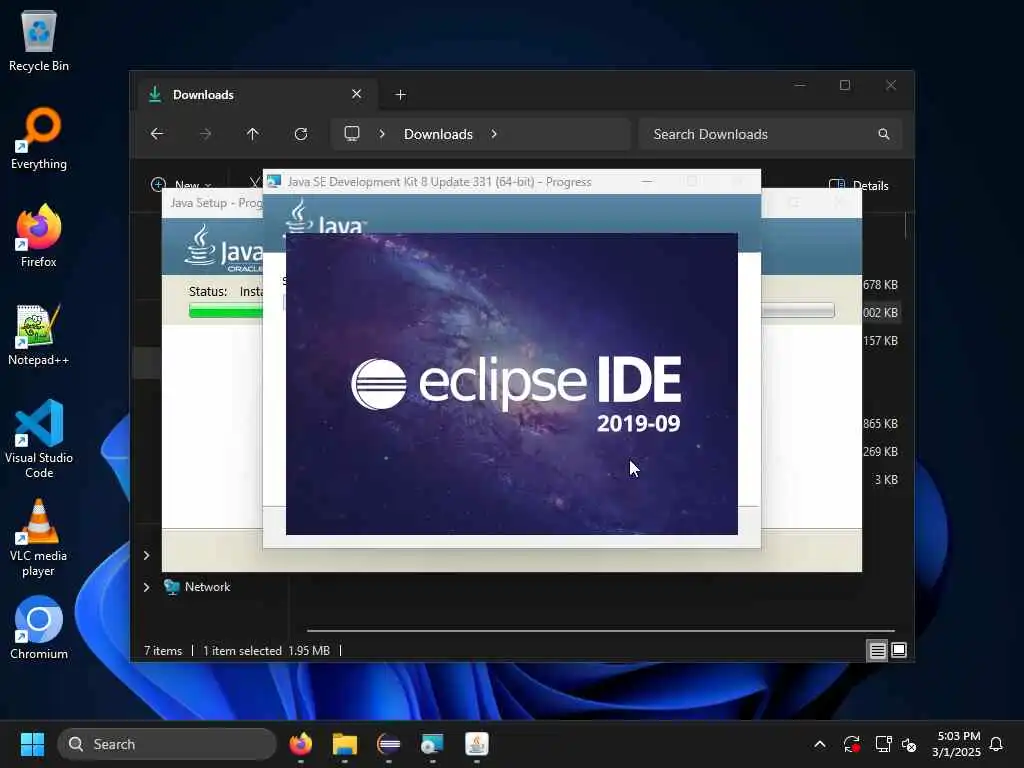Screen dimensions: 1024x768
Task: Click the taskbar Search box
Action: point(167,744)
